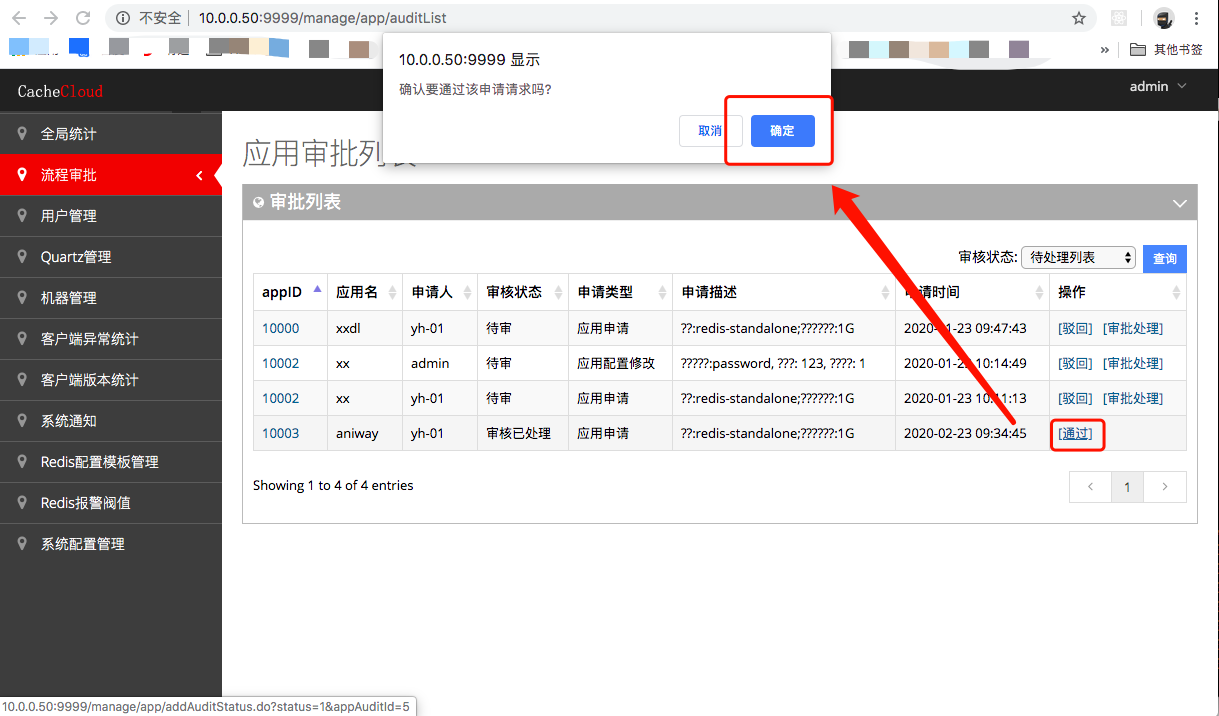Click pagination previous arrow
The width and height of the screenshot is (1219, 716).
1091,487
